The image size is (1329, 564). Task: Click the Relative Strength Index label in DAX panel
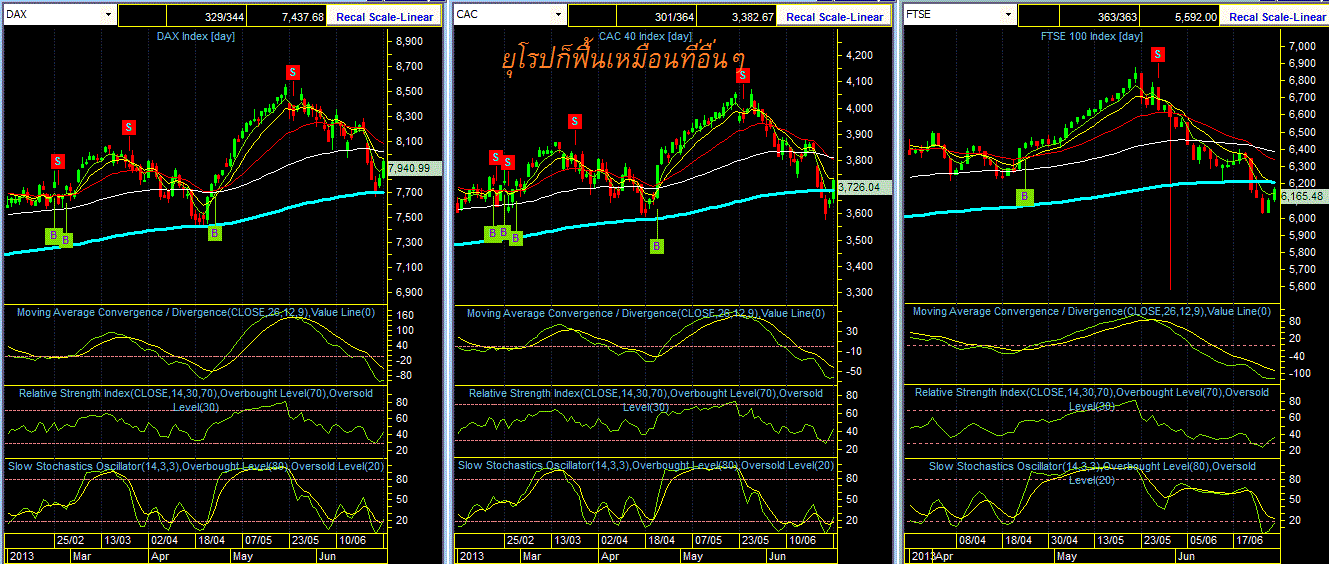(195, 399)
